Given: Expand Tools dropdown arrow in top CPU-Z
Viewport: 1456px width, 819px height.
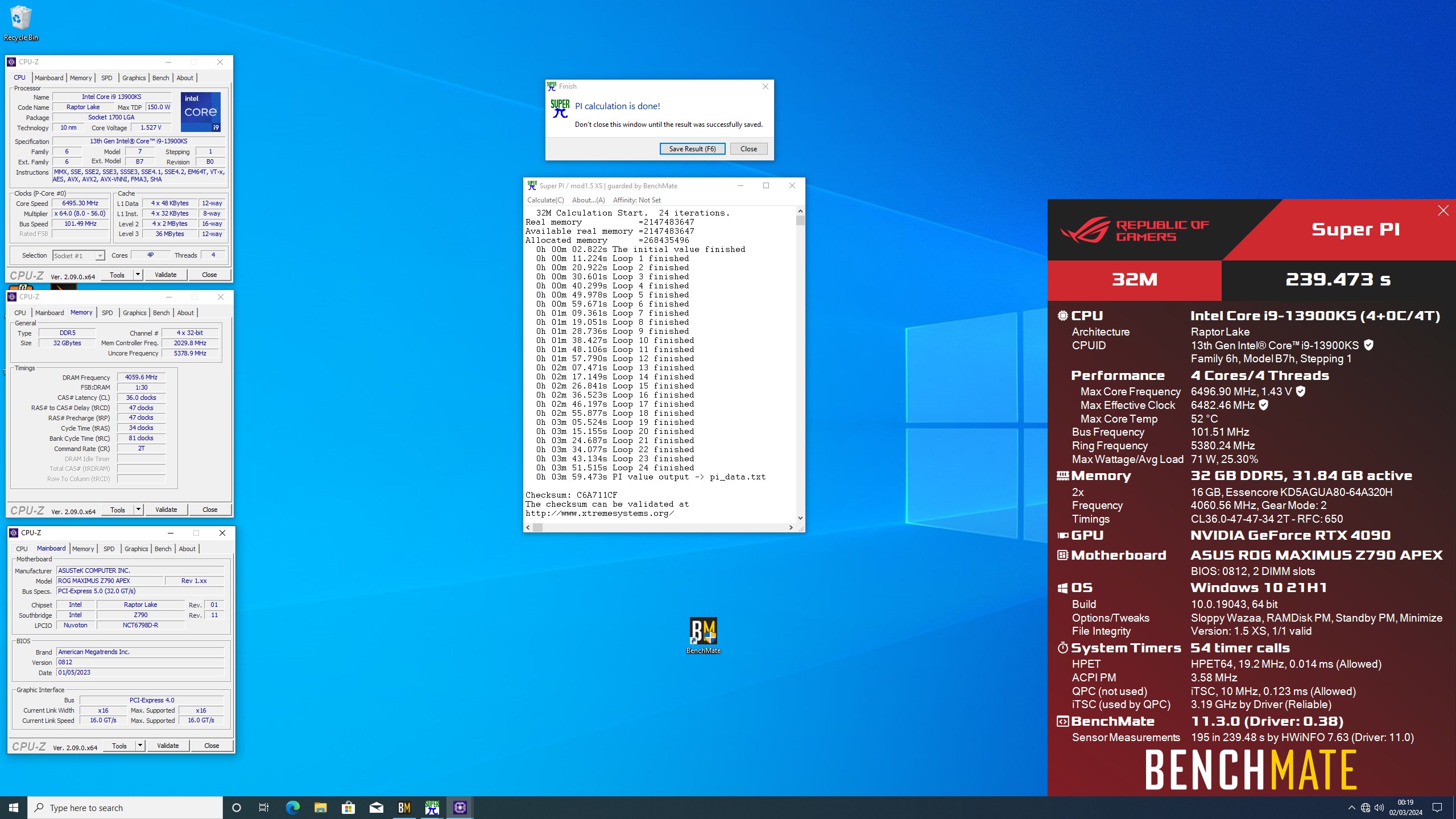Looking at the screenshot, I should (x=138, y=275).
